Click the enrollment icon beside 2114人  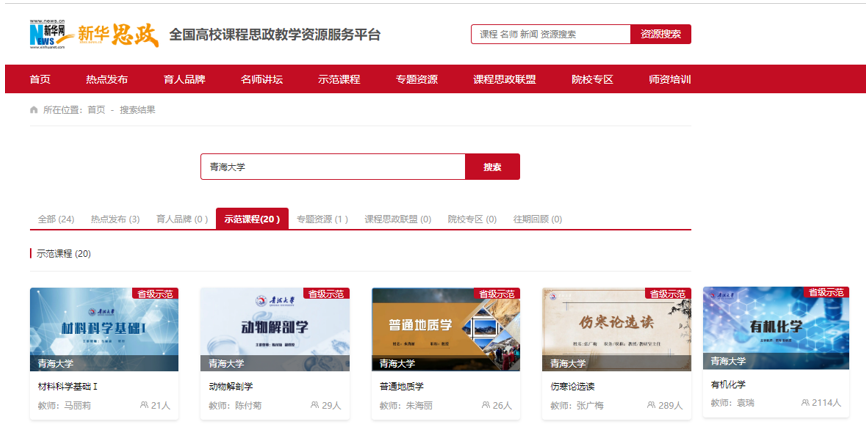coord(806,402)
